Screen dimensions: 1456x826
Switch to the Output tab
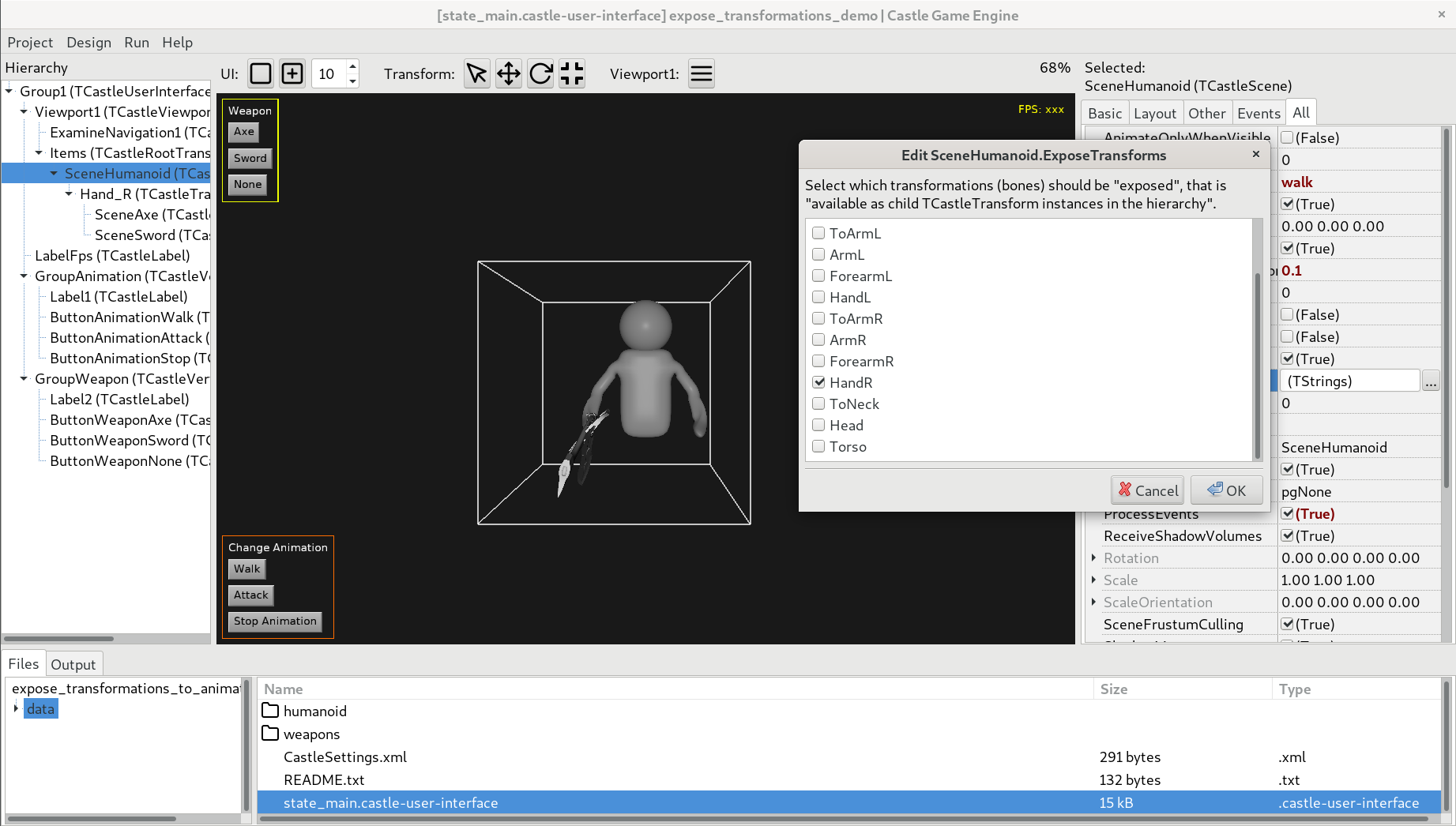(73, 665)
